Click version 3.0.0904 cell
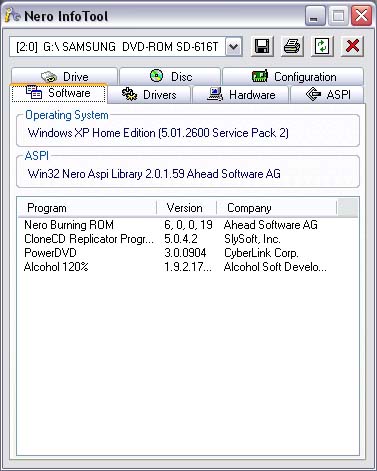 (185, 253)
